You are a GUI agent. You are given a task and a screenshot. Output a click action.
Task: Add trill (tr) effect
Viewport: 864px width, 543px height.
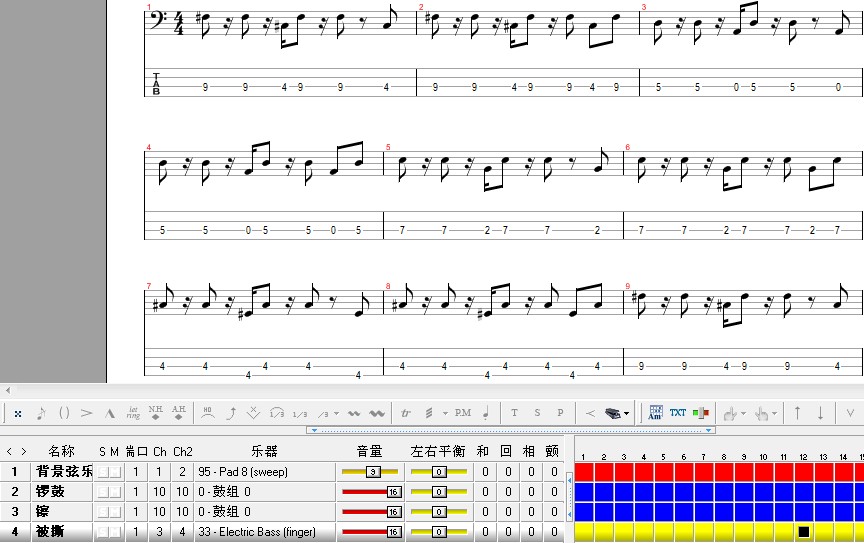tap(406, 412)
